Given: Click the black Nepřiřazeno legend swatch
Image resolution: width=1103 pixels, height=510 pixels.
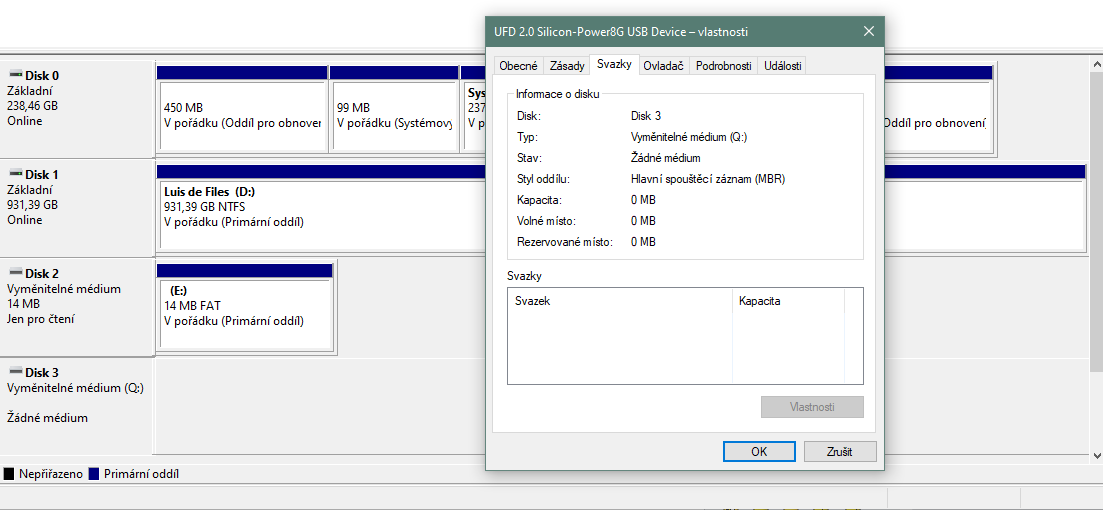Looking at the screenshot, I should pyautogui.click(x=9, y=474).
